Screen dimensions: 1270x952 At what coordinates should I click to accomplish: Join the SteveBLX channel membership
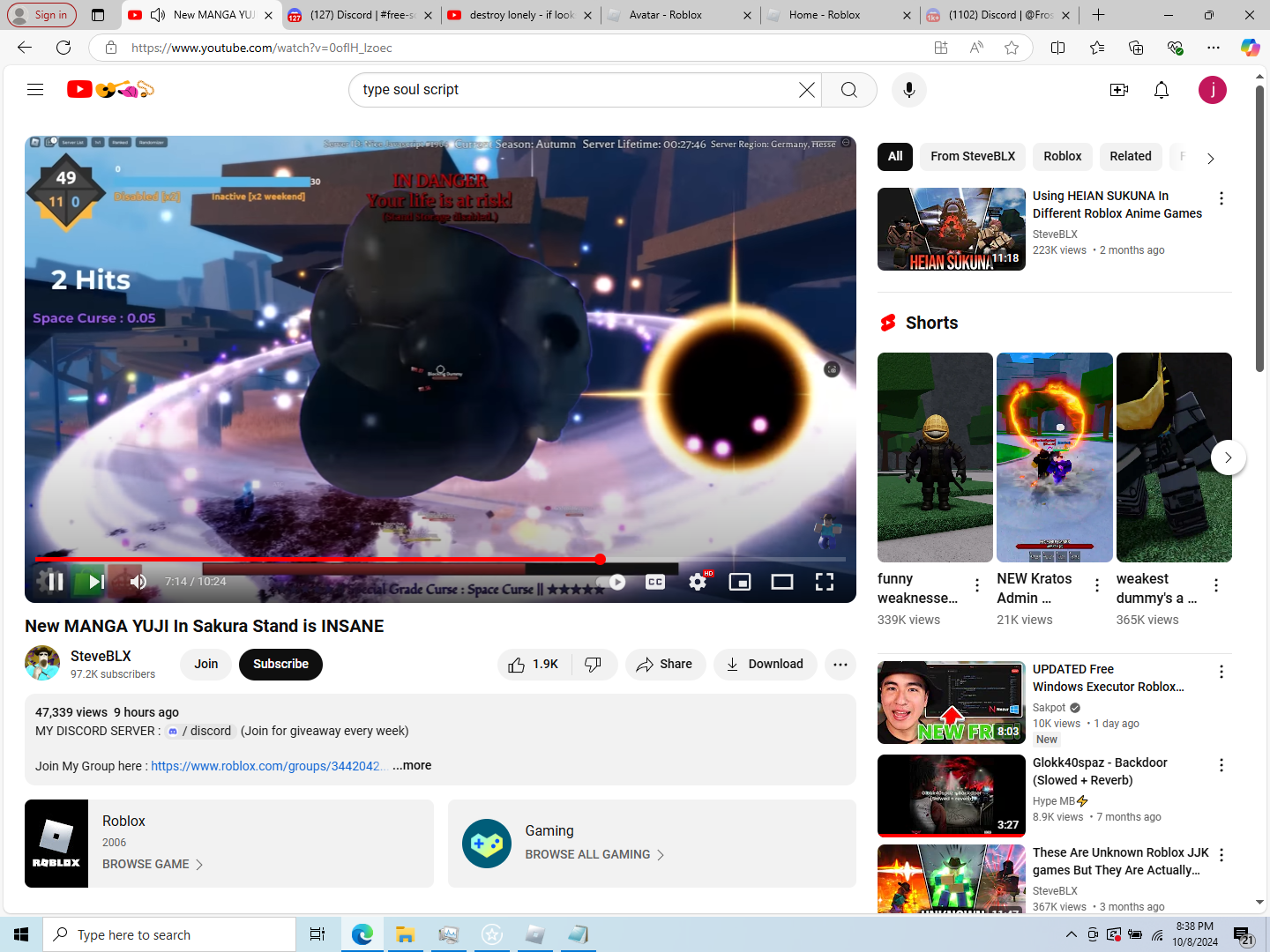click(206, 665)
